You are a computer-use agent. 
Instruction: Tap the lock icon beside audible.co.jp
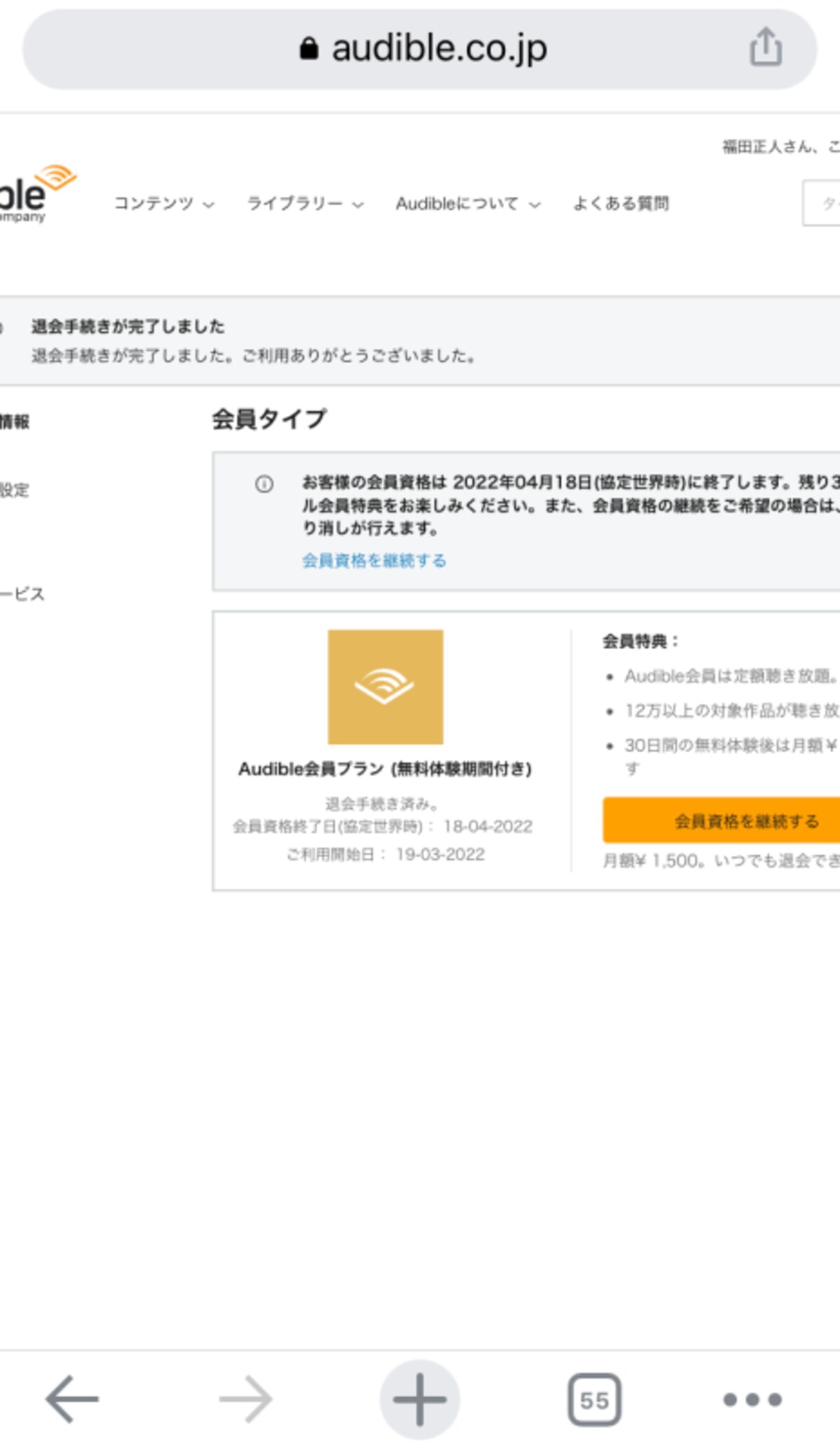[309, 48]
